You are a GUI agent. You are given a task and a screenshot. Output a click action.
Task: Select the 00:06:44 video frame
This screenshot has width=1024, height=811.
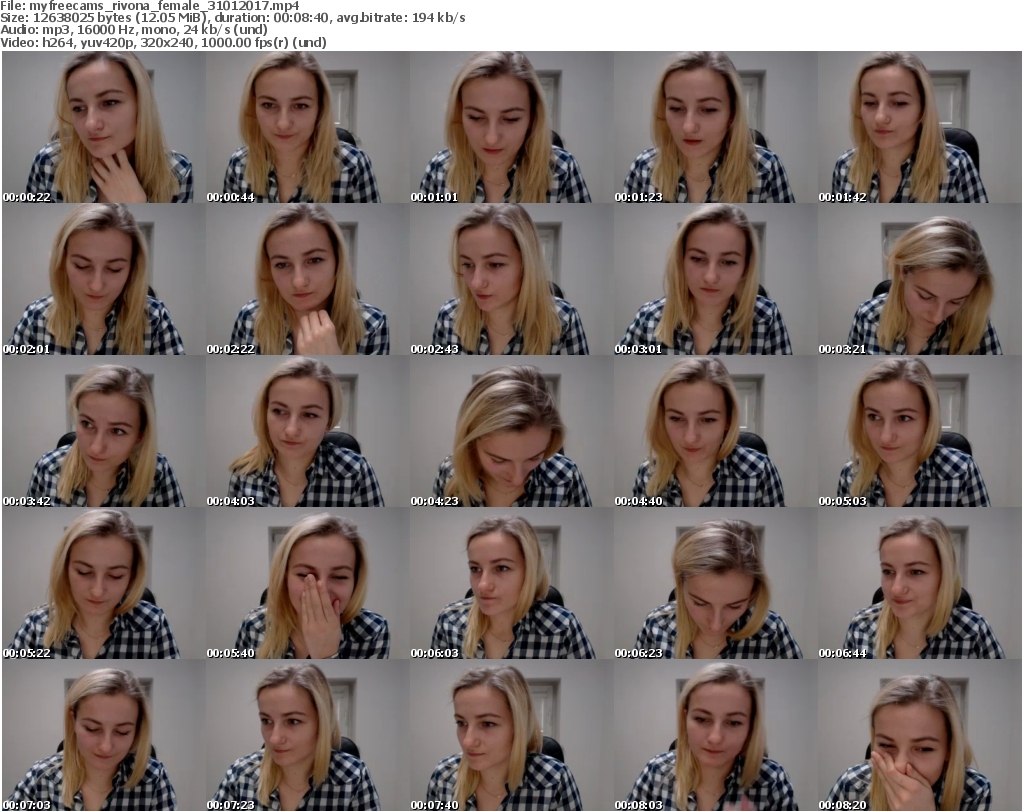tap(919, 584)
